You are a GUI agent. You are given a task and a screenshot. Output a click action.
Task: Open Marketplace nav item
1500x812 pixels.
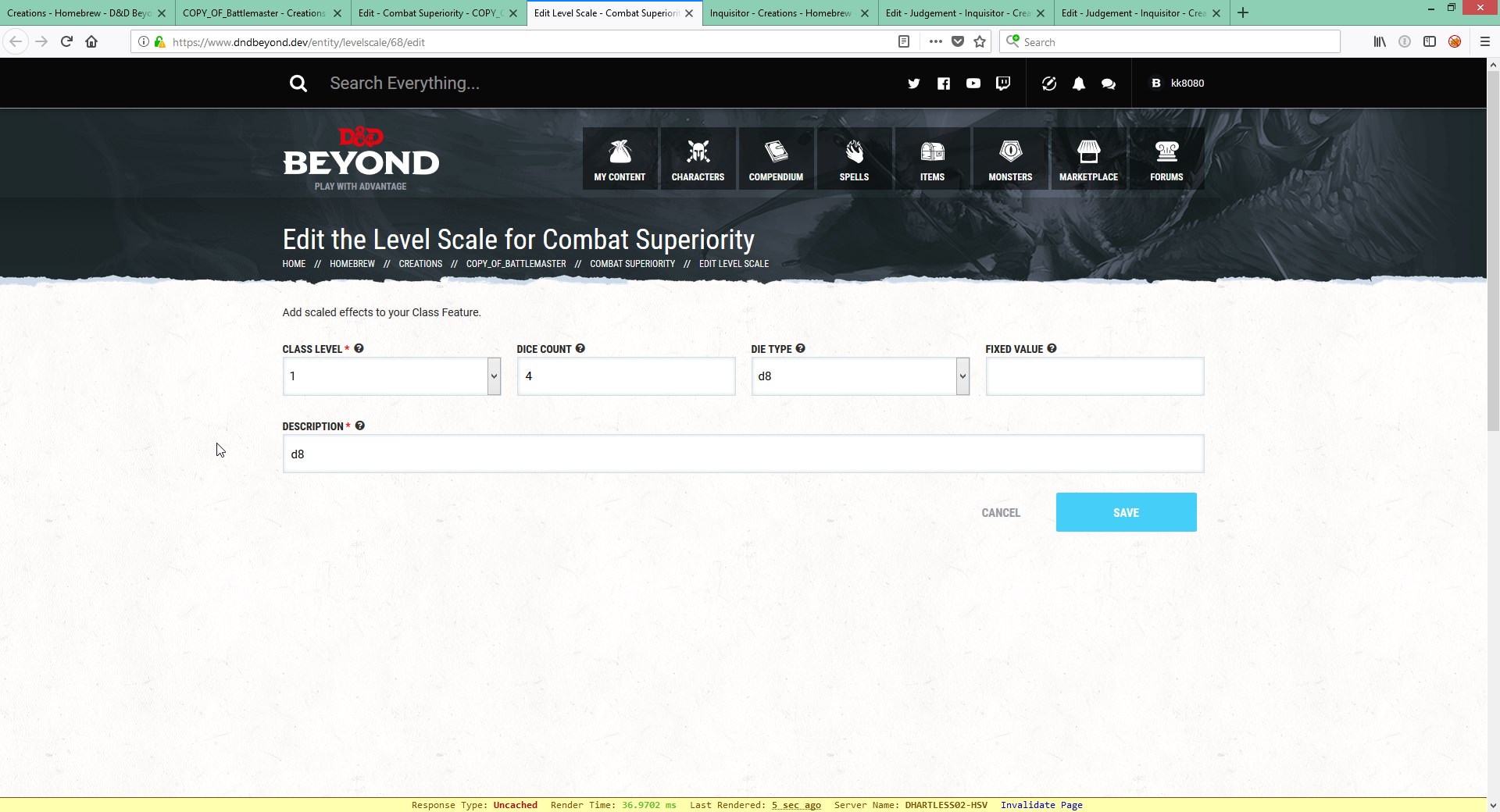pyautogui.click(x=1088, y=158)
